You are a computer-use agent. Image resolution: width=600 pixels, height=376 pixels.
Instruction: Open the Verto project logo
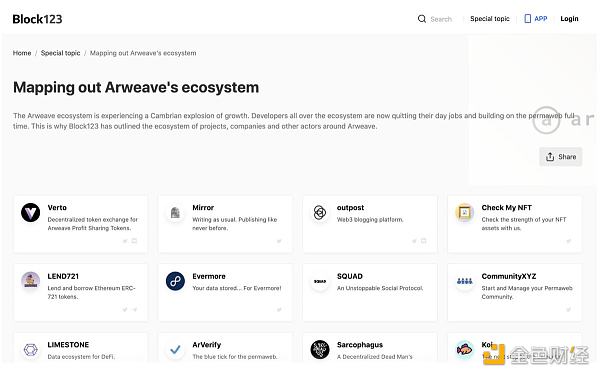31,212
